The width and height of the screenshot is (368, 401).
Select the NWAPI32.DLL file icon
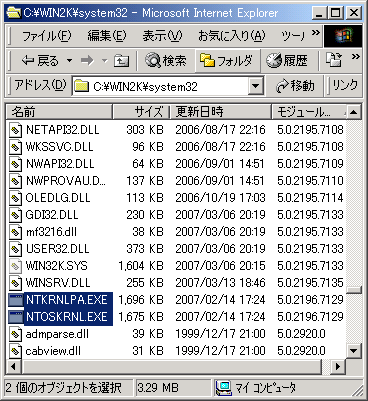(15, 164)
